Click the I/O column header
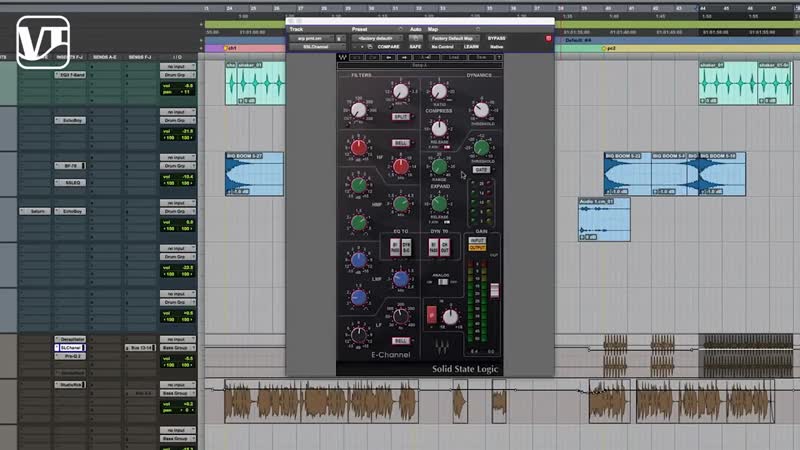Viewport: 800px width, 450px height. 177,57
